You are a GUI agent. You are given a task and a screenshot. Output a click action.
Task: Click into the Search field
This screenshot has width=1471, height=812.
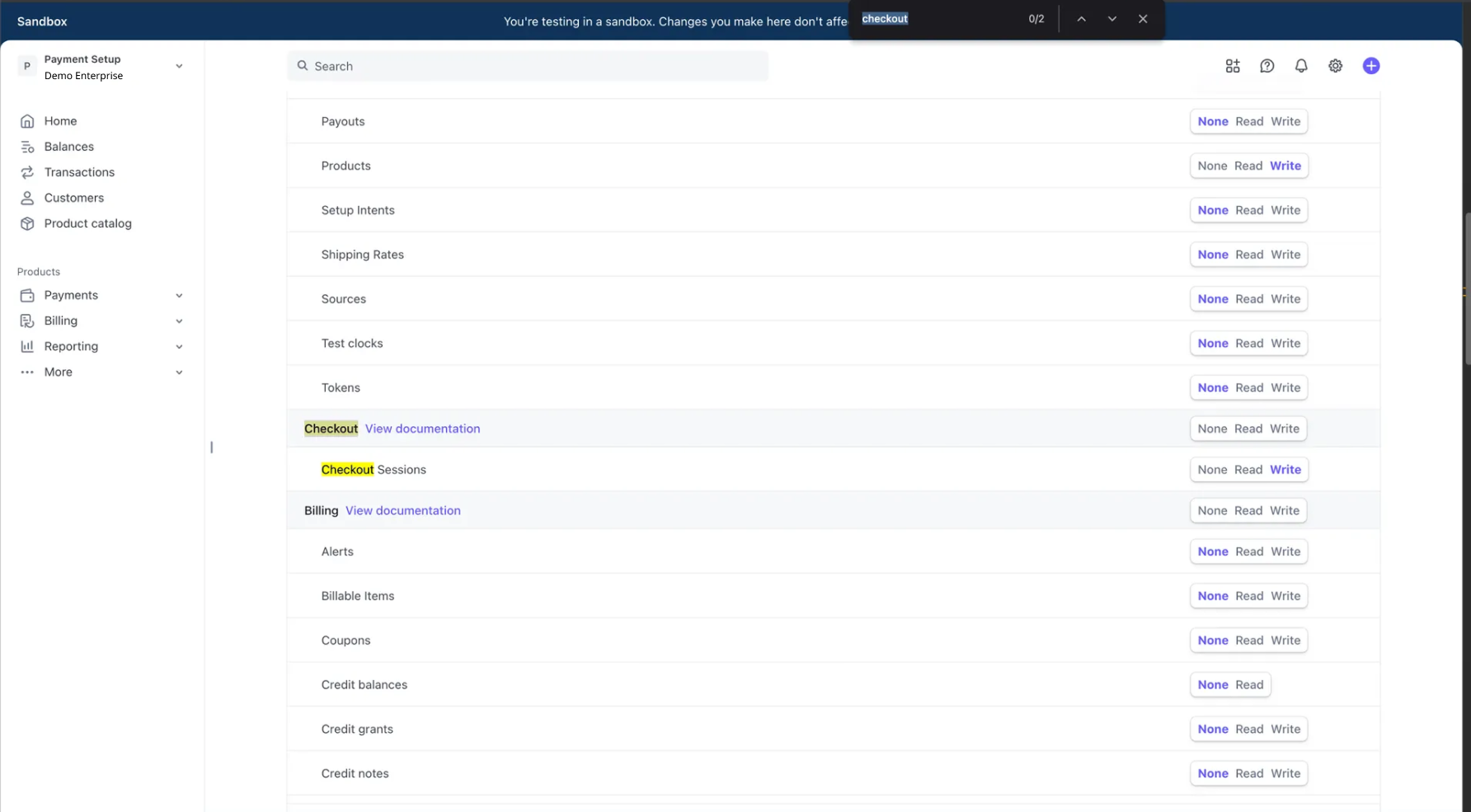[x=528, y=65]
